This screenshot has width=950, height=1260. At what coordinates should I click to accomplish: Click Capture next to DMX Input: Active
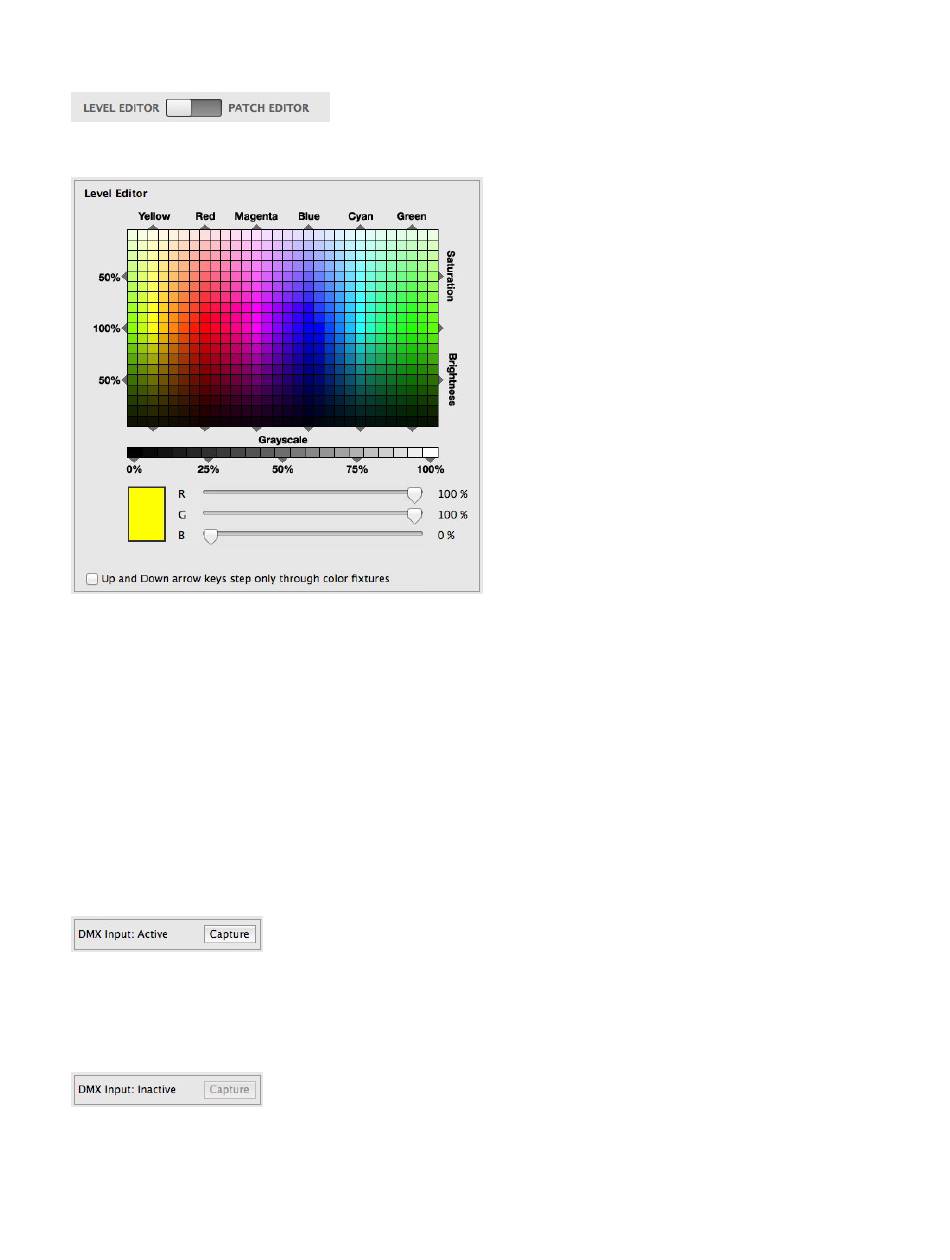230,934
